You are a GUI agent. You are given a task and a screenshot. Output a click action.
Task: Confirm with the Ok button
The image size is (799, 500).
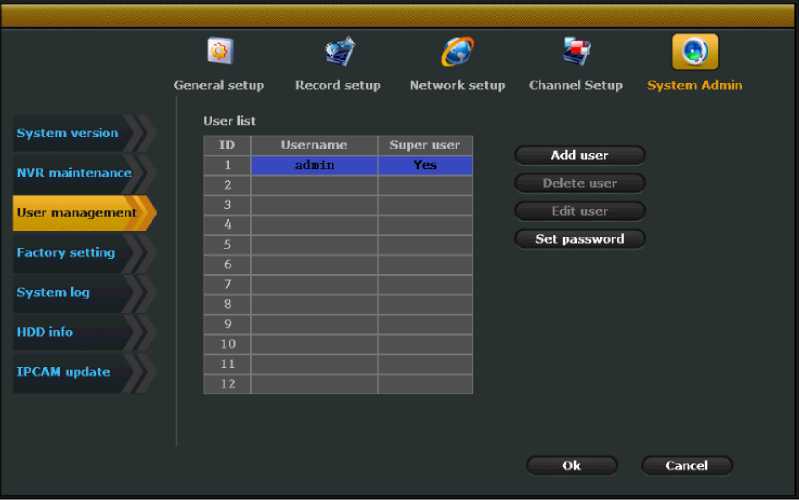point(571,465)
